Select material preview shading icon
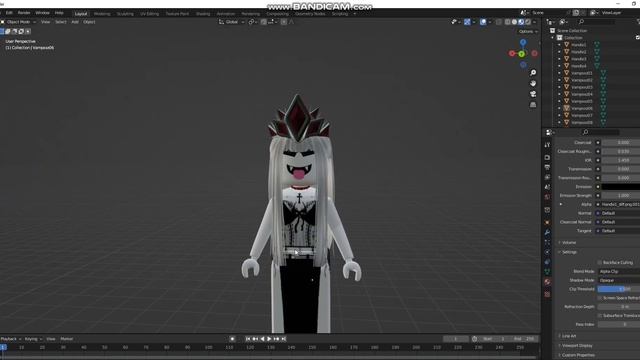The height and width of the screenshot is (360, 640). pos(521,22)
